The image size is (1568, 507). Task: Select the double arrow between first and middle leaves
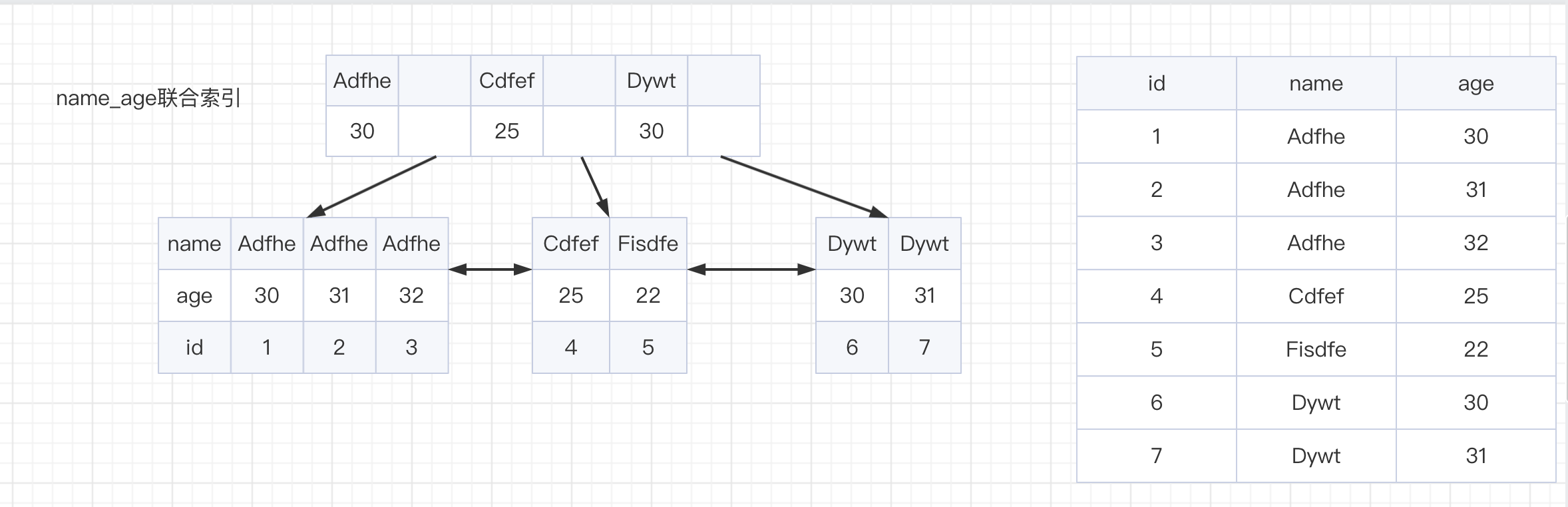pyautogui.click(x=490, y=269)
